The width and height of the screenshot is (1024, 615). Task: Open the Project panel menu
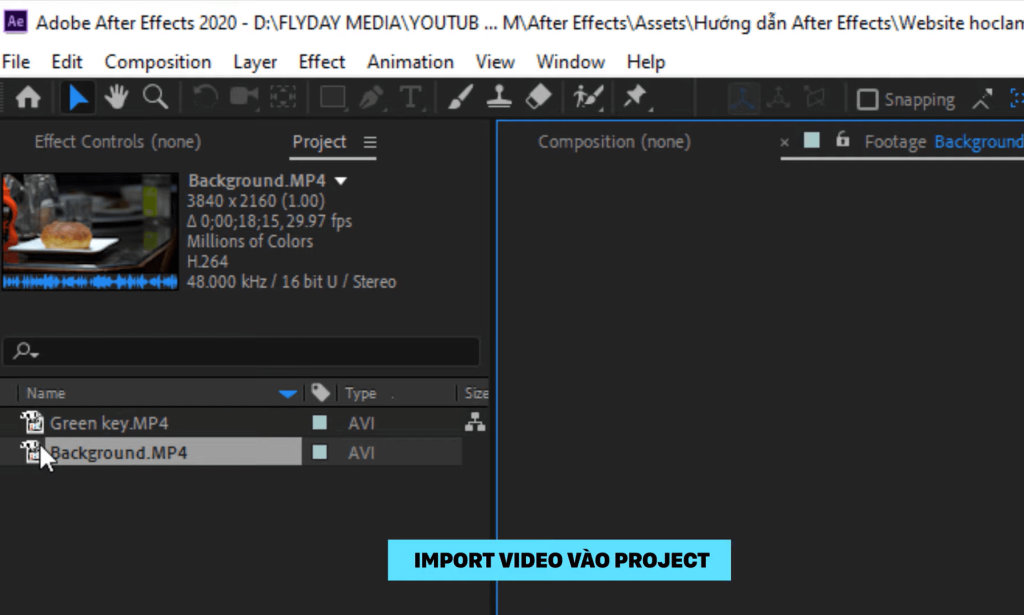[x=370, y=143]
